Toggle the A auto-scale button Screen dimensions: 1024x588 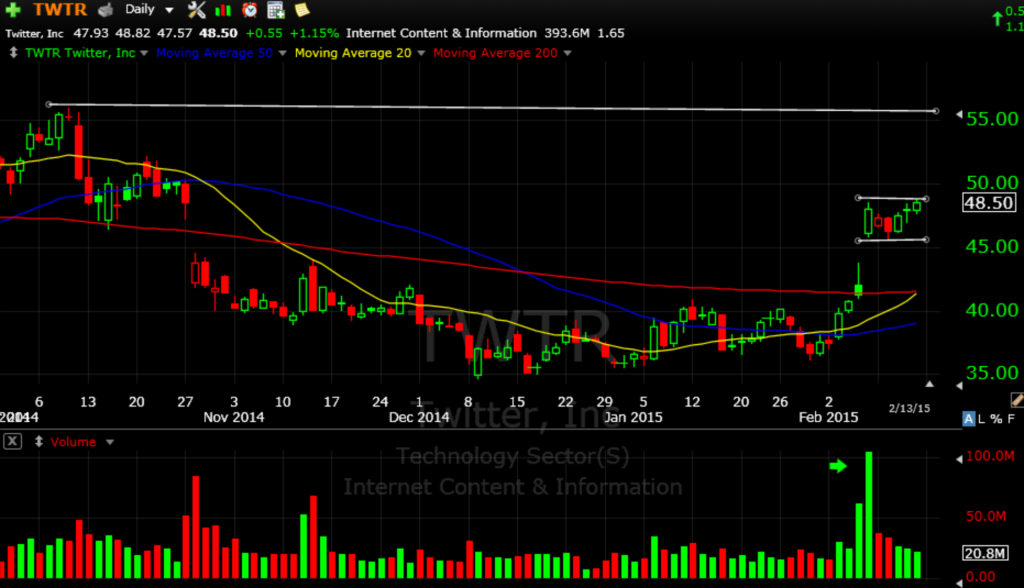click(x=968, y=419)
